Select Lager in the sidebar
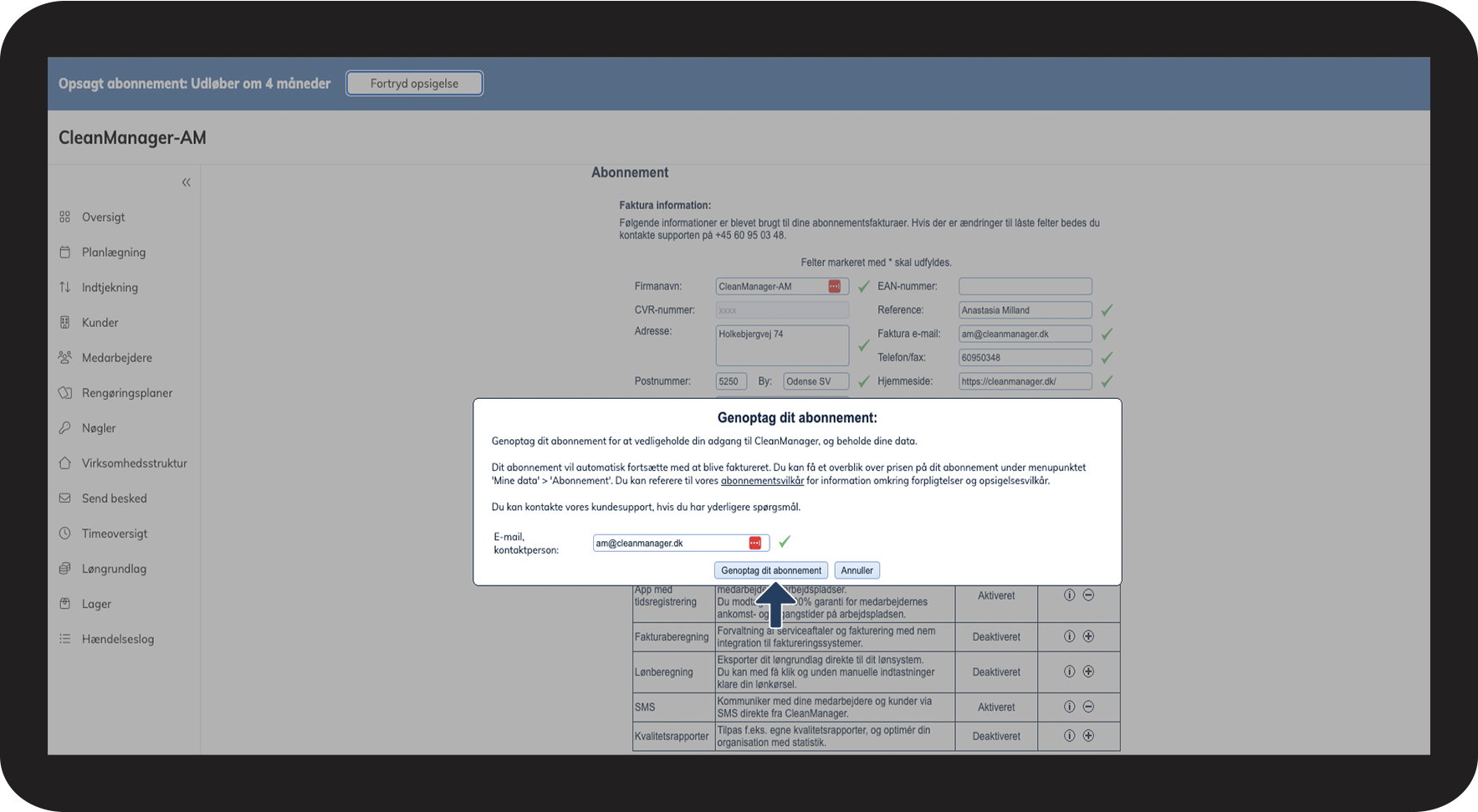Viewport: 1478px width, 812px height. click(x=96, y=604)
